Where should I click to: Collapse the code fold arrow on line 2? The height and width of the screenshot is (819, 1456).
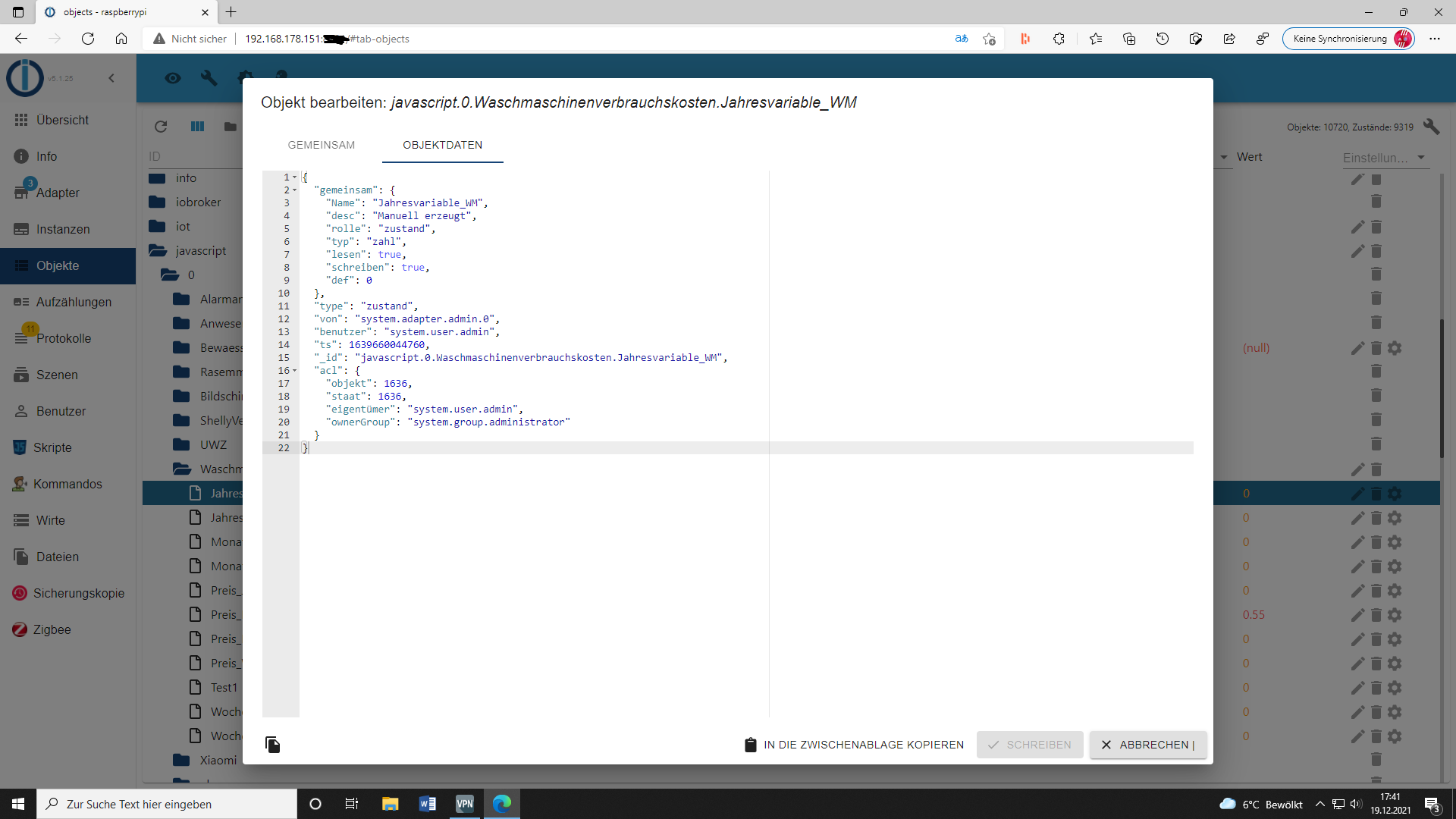[295, 190]
